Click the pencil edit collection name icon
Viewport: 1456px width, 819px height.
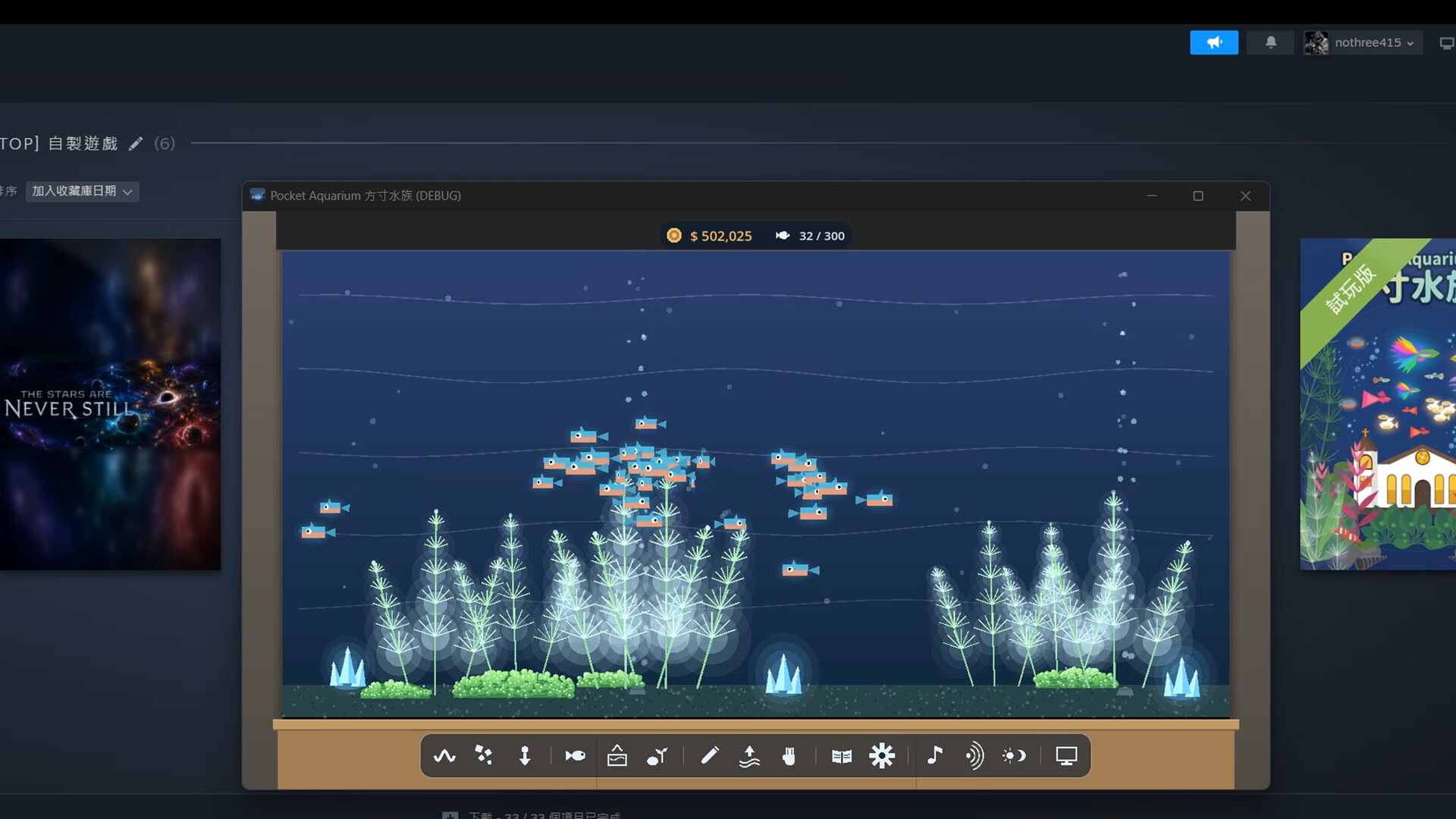coord(136,144)
